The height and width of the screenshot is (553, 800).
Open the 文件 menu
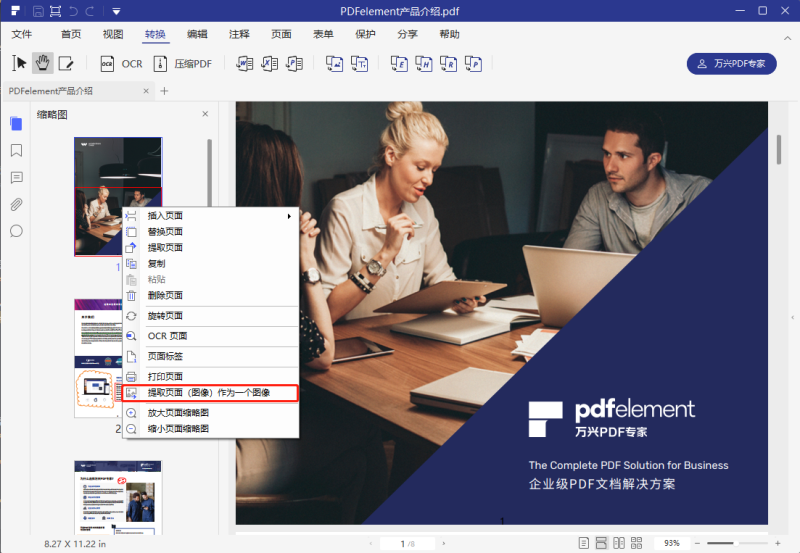(x=21, y=34)
